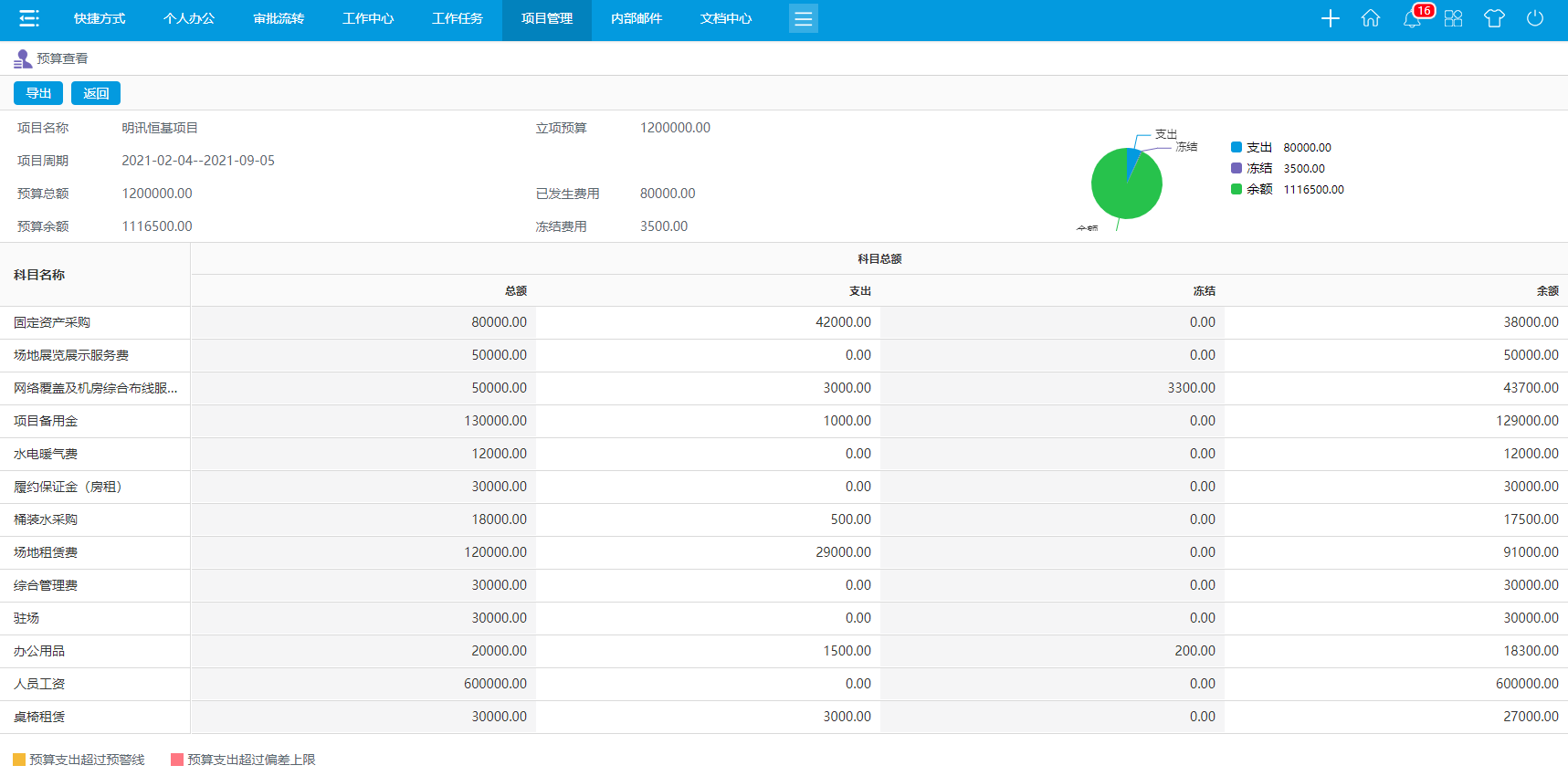Click the plus add icon
This screenshot has height=776, width=1568.
coord(1330,18)
